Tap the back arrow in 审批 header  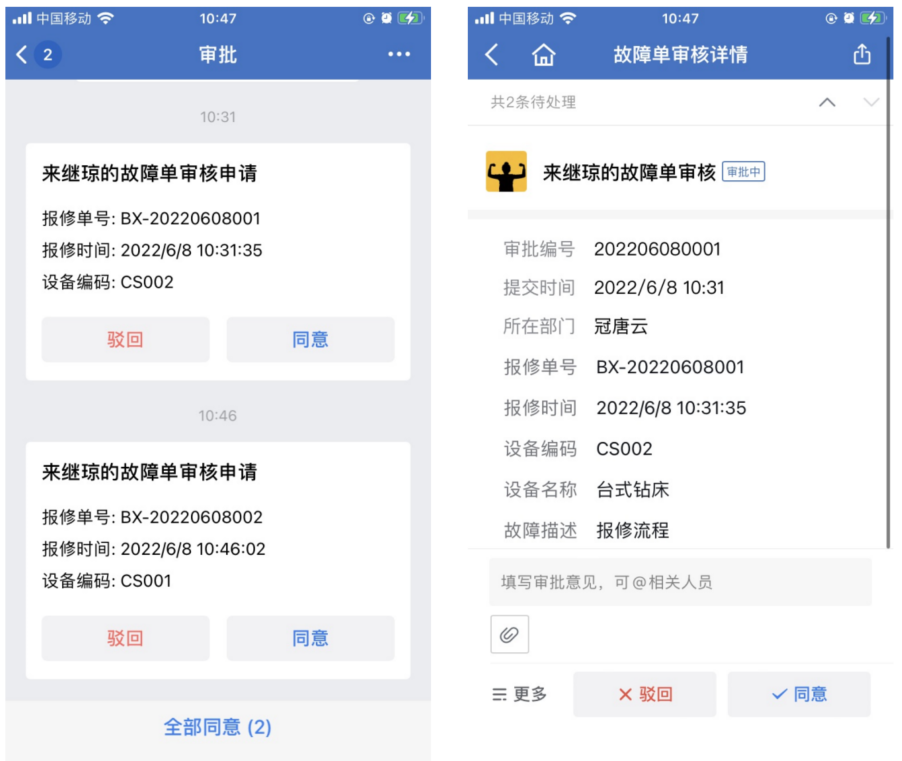click(x=21, y=55)
